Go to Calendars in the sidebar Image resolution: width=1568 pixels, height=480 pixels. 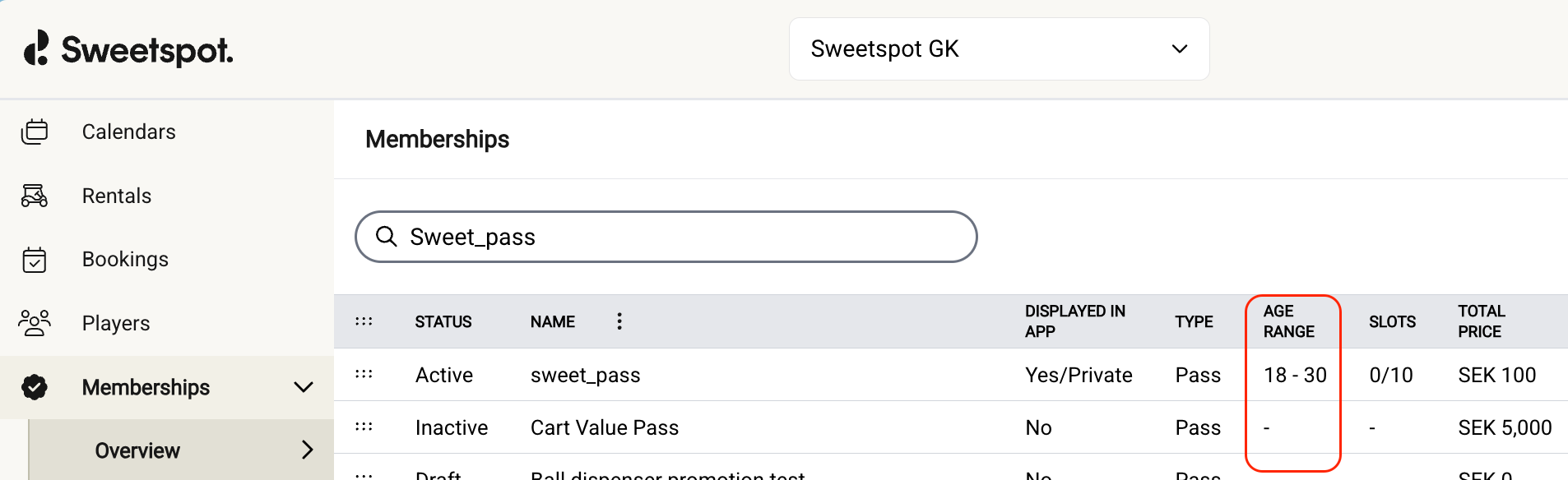pyautogui.click(x=128, y=132)
